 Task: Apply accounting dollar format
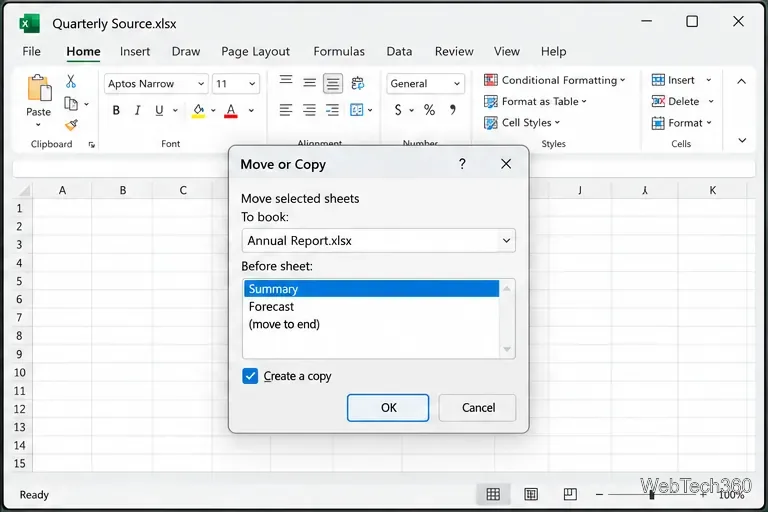pos(398,110)
